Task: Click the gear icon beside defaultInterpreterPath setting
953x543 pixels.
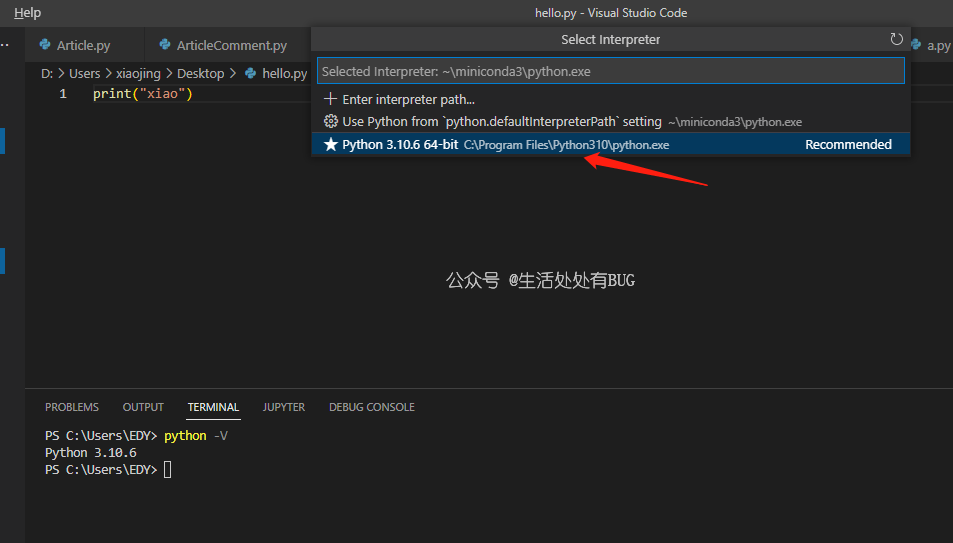Action: coord(331,121)
